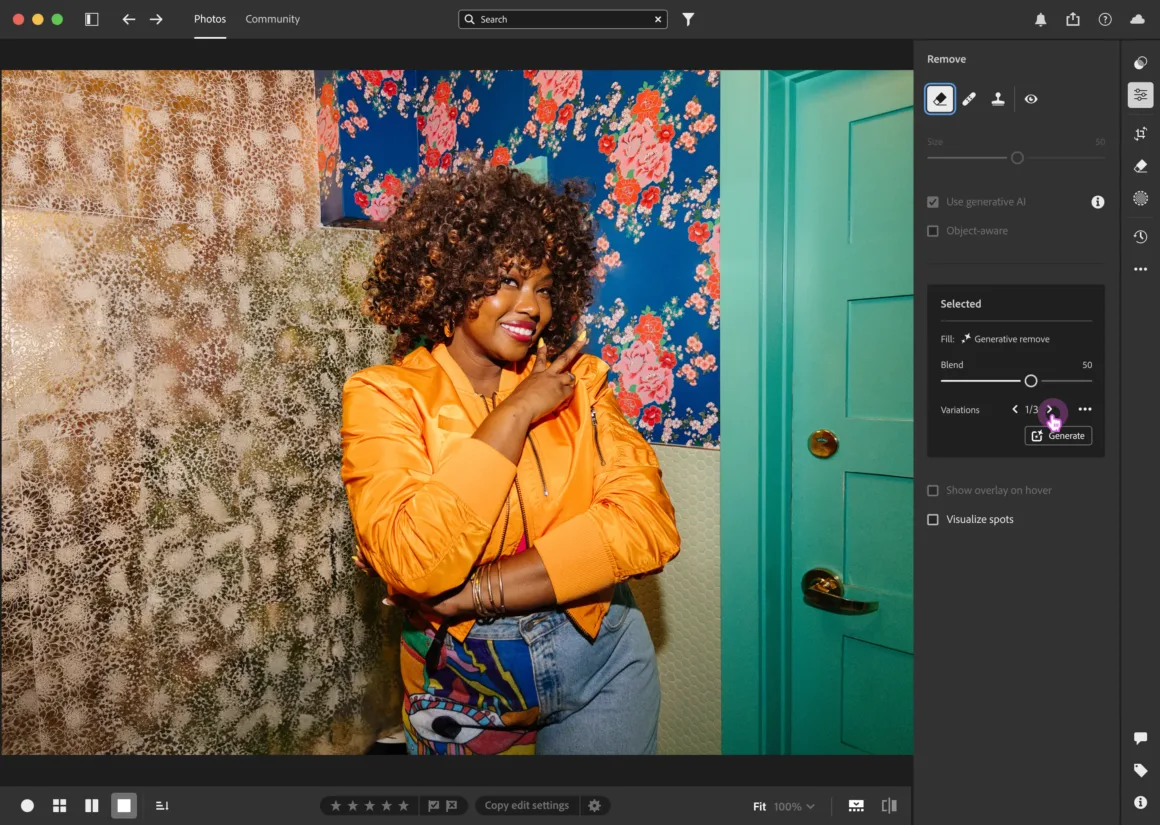Enable the Object-aware checkbox
The height and width of the screenshot is (825, 1160).
tap(933, 231)
